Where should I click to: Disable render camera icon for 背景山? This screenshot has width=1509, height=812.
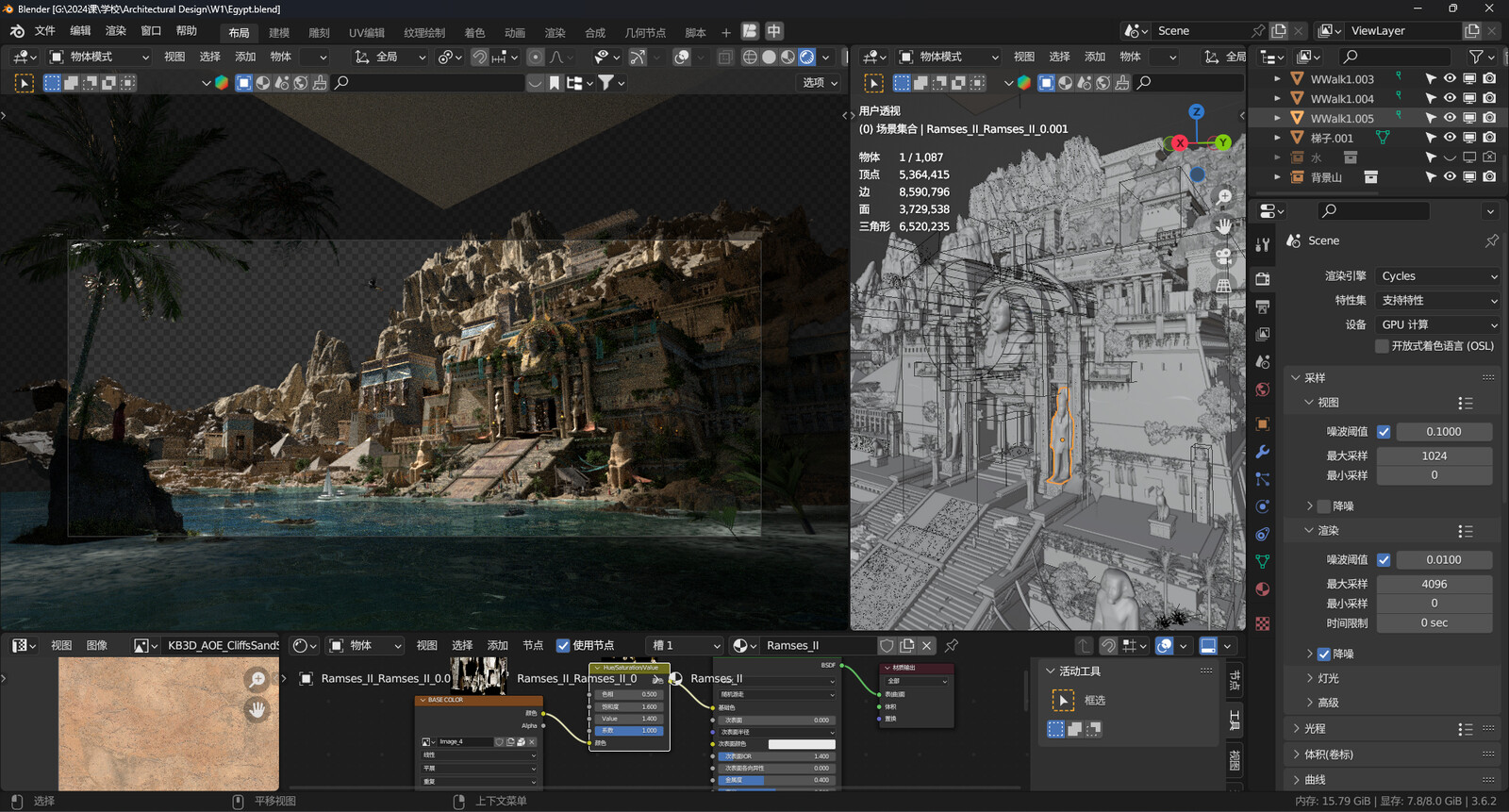(x=1489, y=177)
